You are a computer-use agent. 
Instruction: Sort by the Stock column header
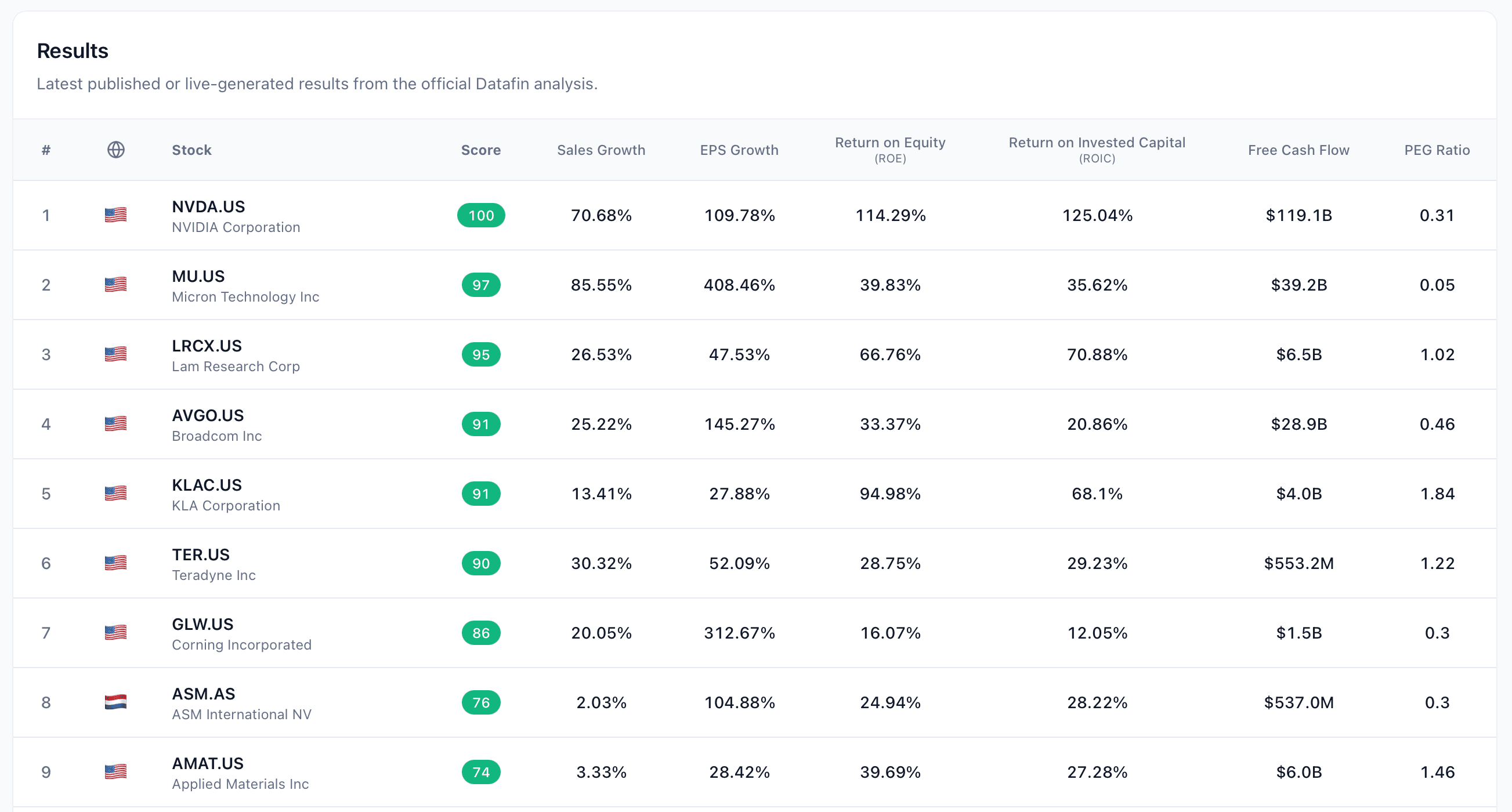tap(191, 150)
